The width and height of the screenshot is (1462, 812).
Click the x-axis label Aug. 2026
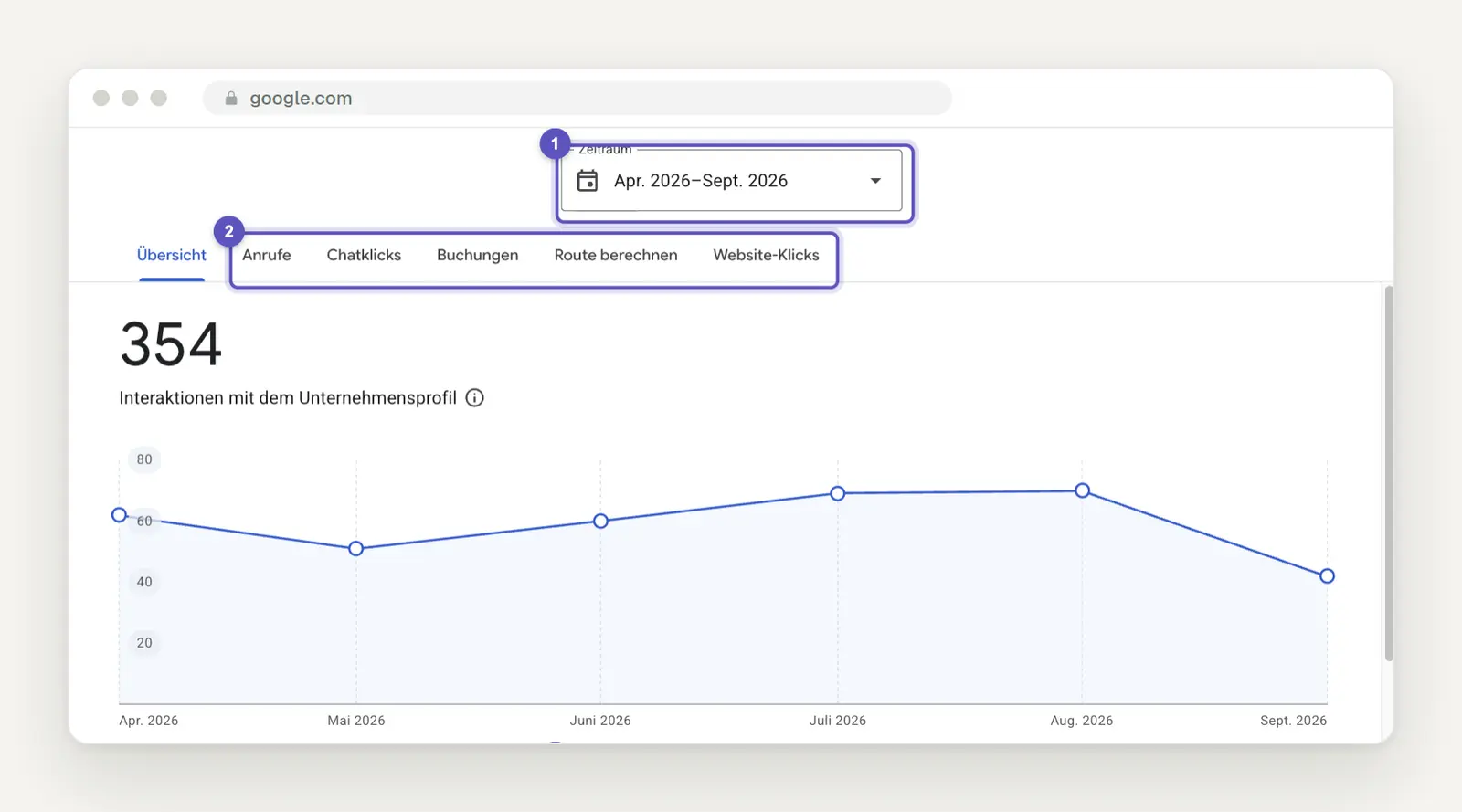[1082, 721]
